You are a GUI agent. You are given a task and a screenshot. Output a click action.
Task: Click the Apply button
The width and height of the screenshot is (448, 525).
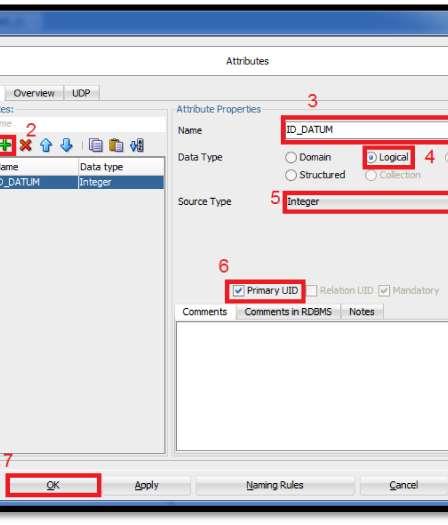point(146,485)
